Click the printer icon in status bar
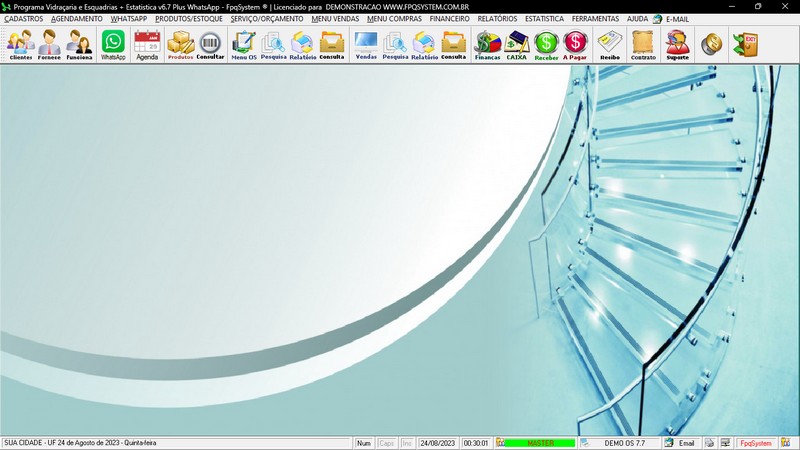 click(x=709, y=443)
